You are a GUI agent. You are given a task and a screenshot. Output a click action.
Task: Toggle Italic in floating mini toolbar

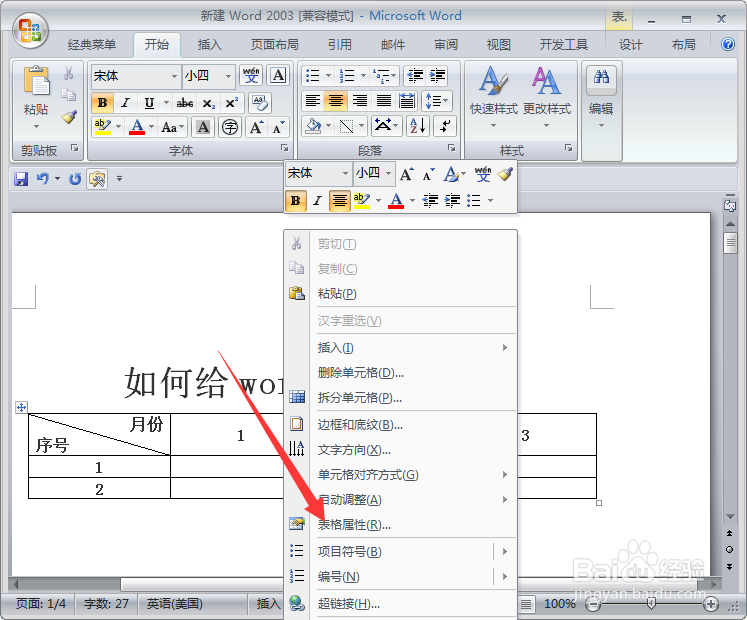[317, 201]
